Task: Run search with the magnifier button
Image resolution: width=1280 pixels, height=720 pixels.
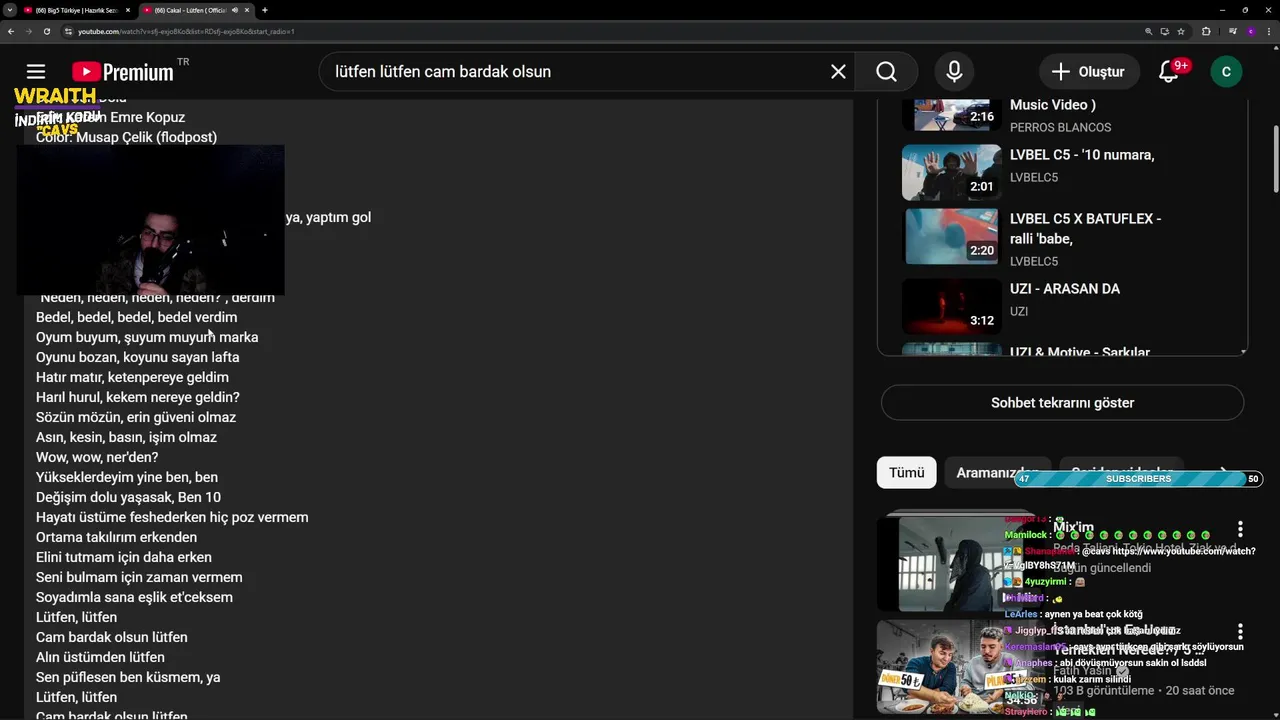Action: click(x=886, y=72)
